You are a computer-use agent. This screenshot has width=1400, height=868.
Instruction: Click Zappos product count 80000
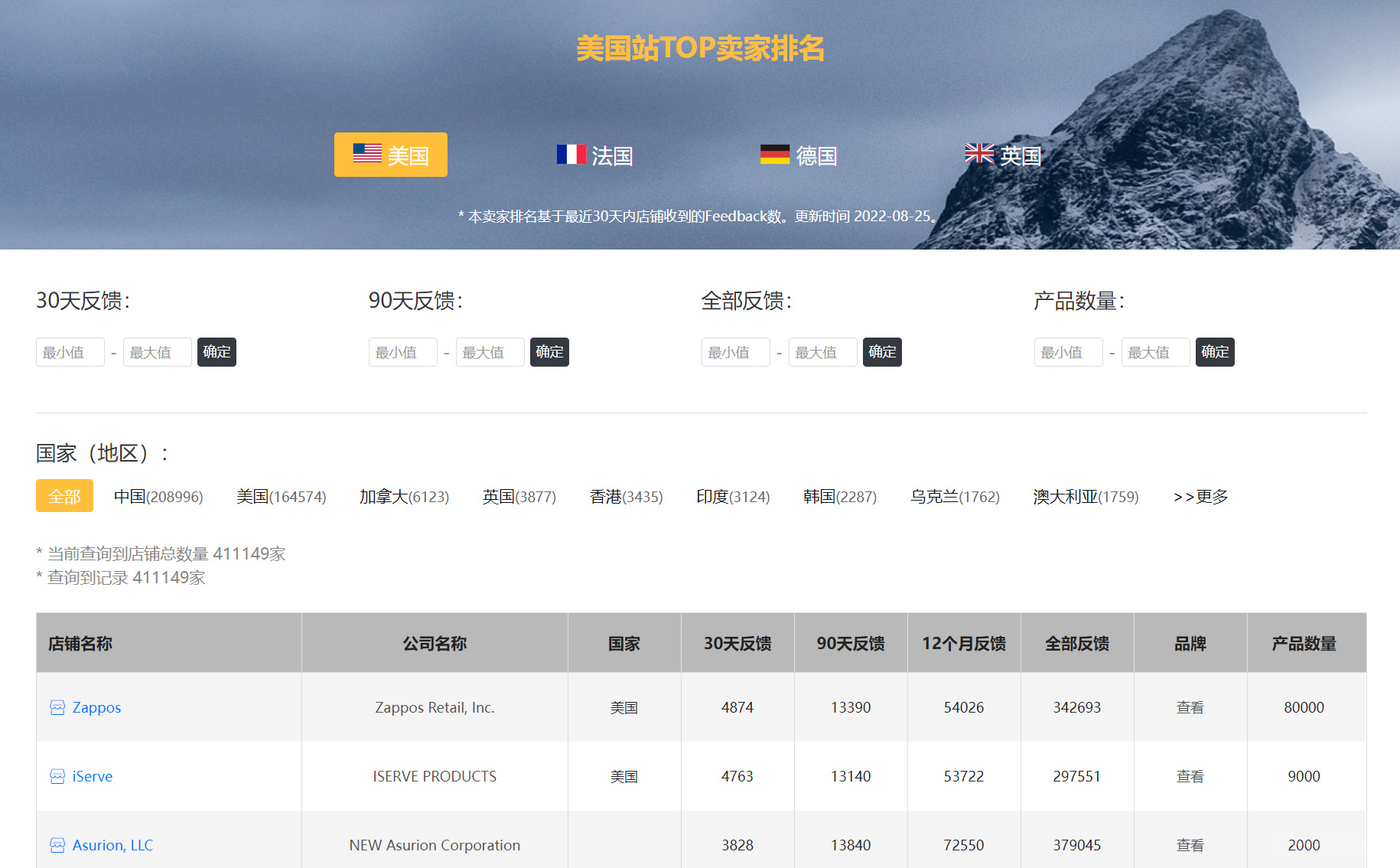1304,707
